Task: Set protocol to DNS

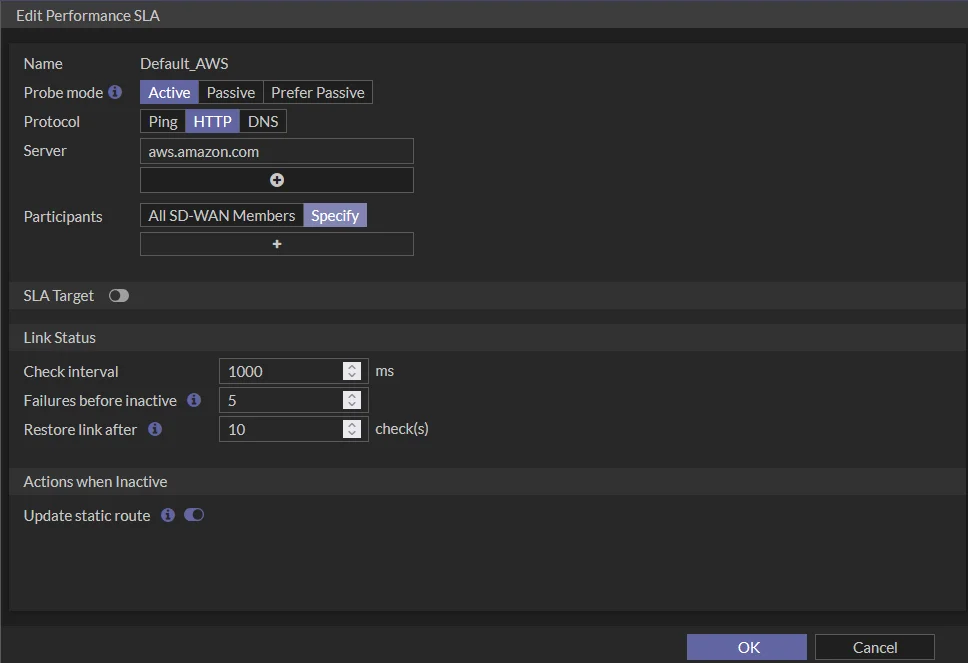Action: point(263,121)
